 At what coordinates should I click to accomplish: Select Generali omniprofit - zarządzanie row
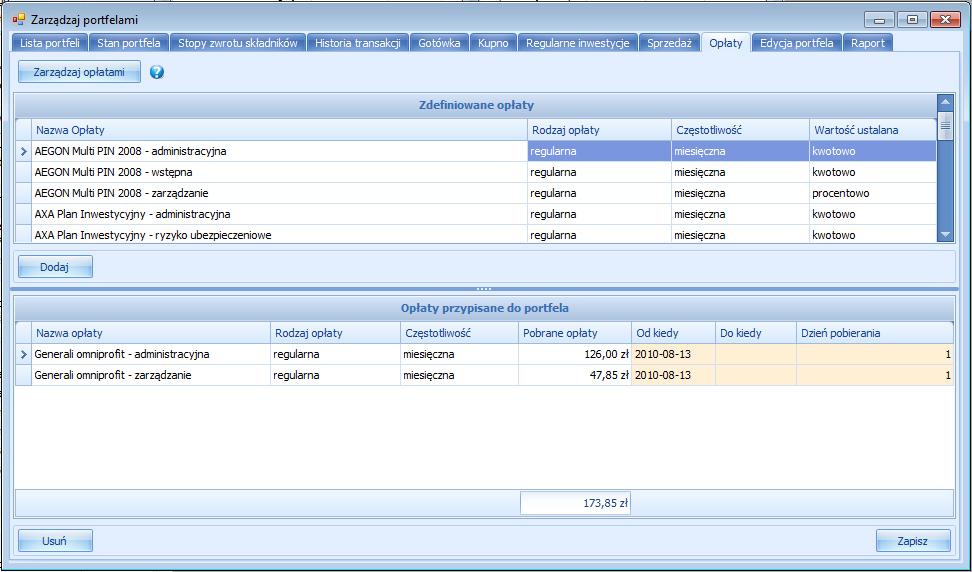pyautogui.click(x=485, y=376)
